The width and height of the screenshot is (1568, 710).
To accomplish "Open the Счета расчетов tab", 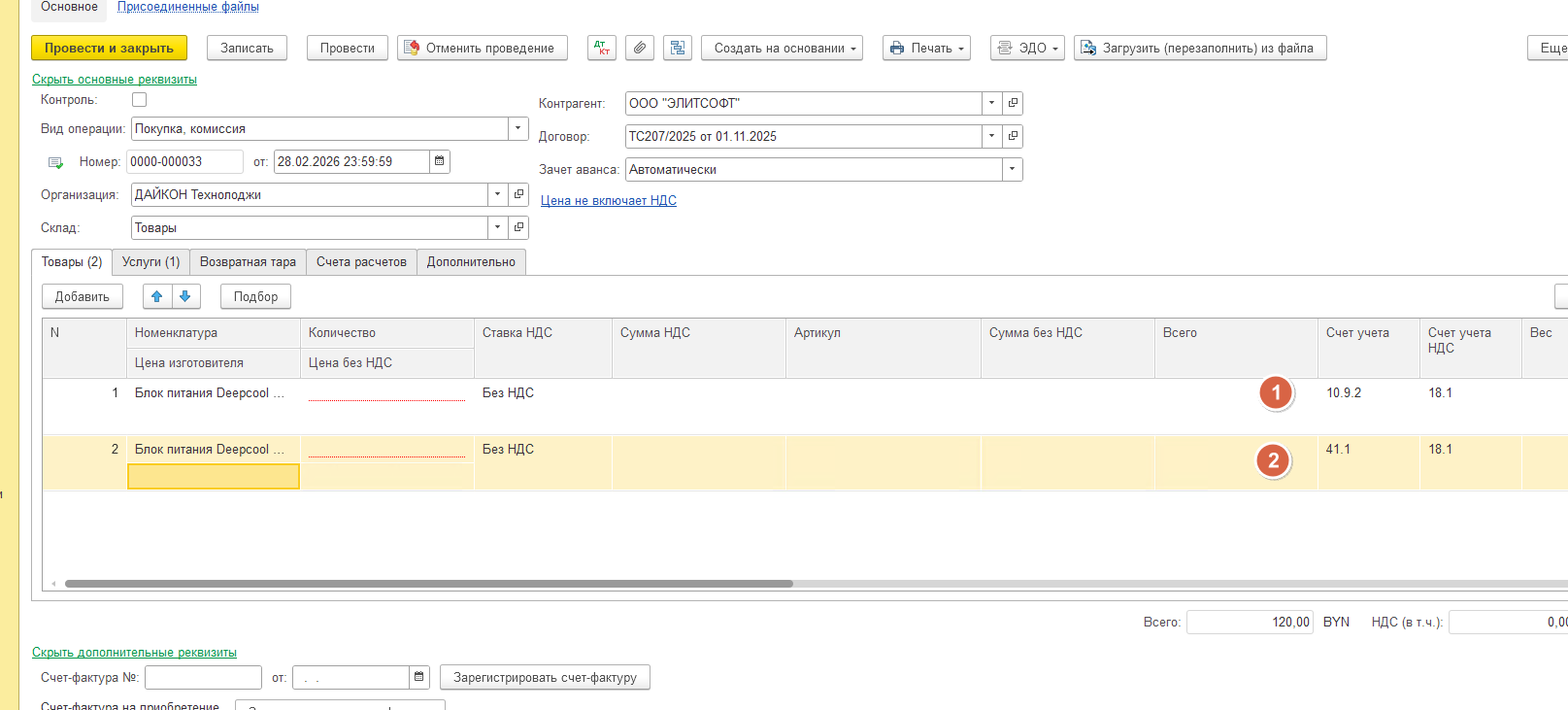I will tap(361, 262).
